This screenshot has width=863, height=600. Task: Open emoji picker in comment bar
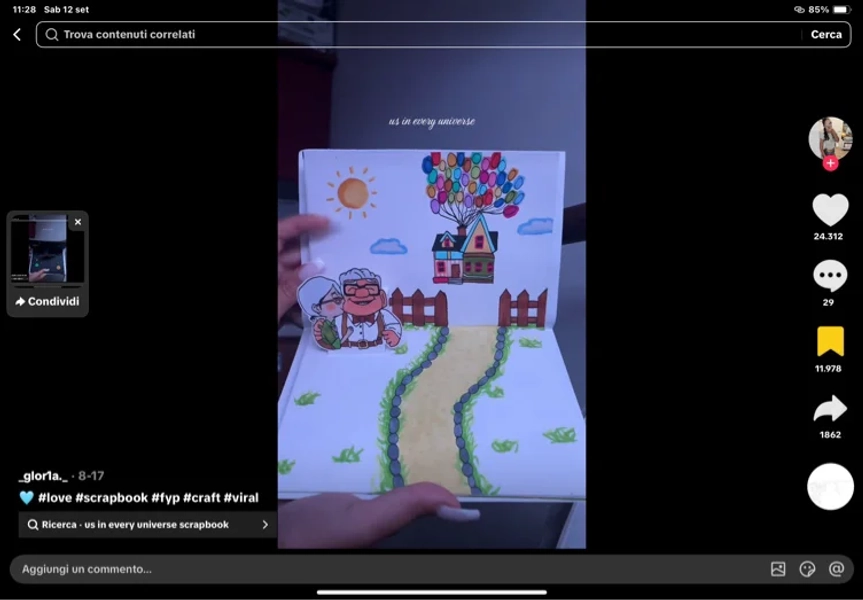pos(807,569)
